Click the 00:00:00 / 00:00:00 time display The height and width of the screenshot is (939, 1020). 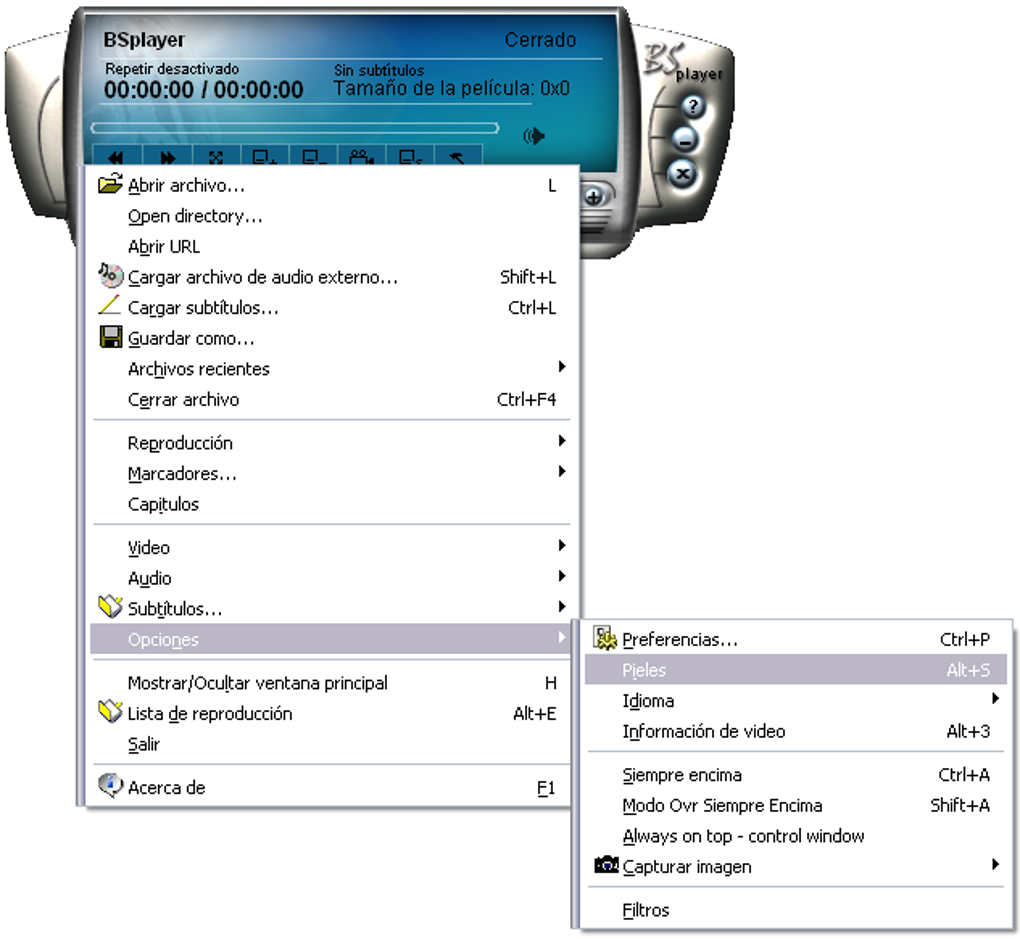click(204, 90)
